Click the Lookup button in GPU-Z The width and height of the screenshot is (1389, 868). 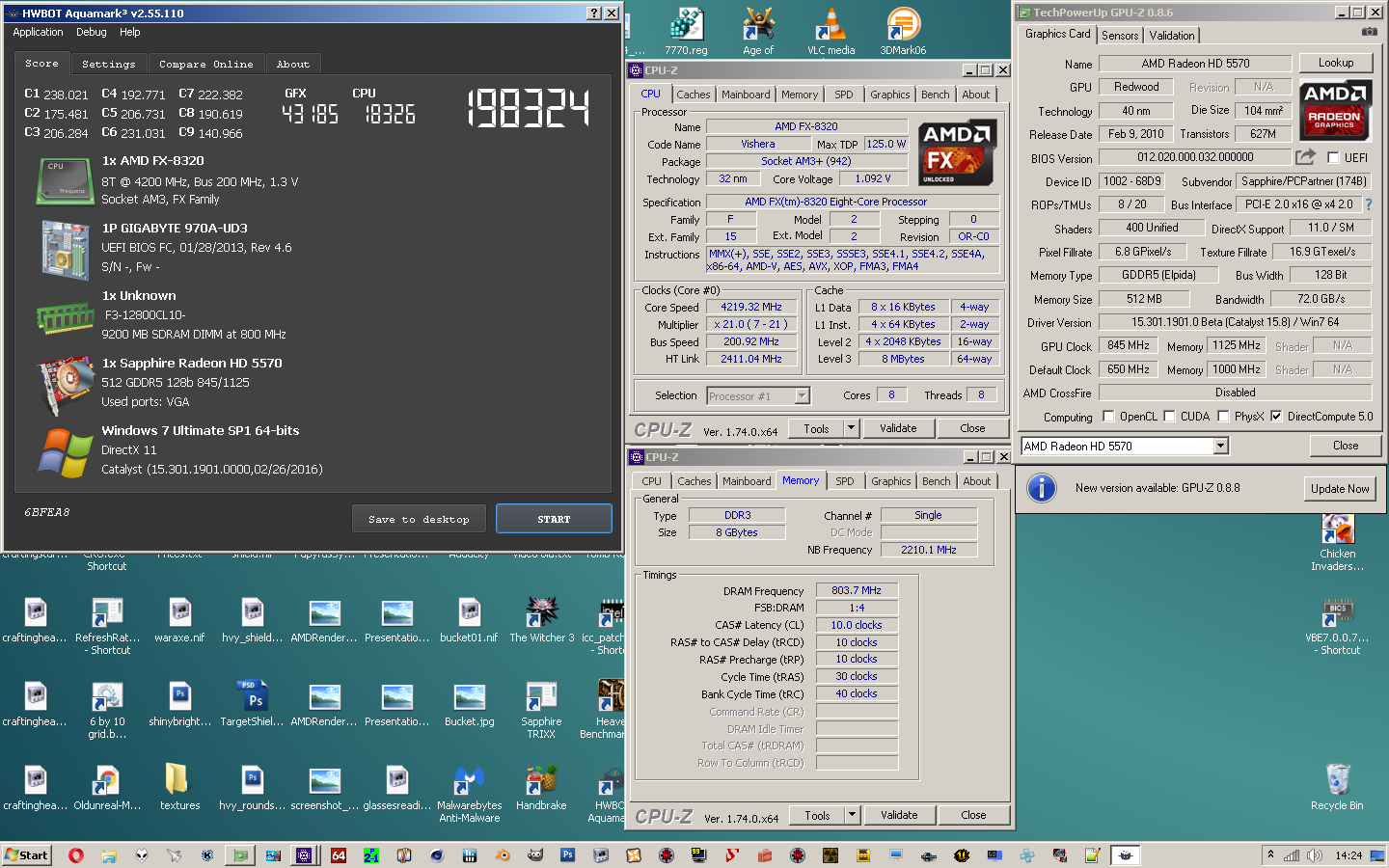click(x=1336, y=63)
